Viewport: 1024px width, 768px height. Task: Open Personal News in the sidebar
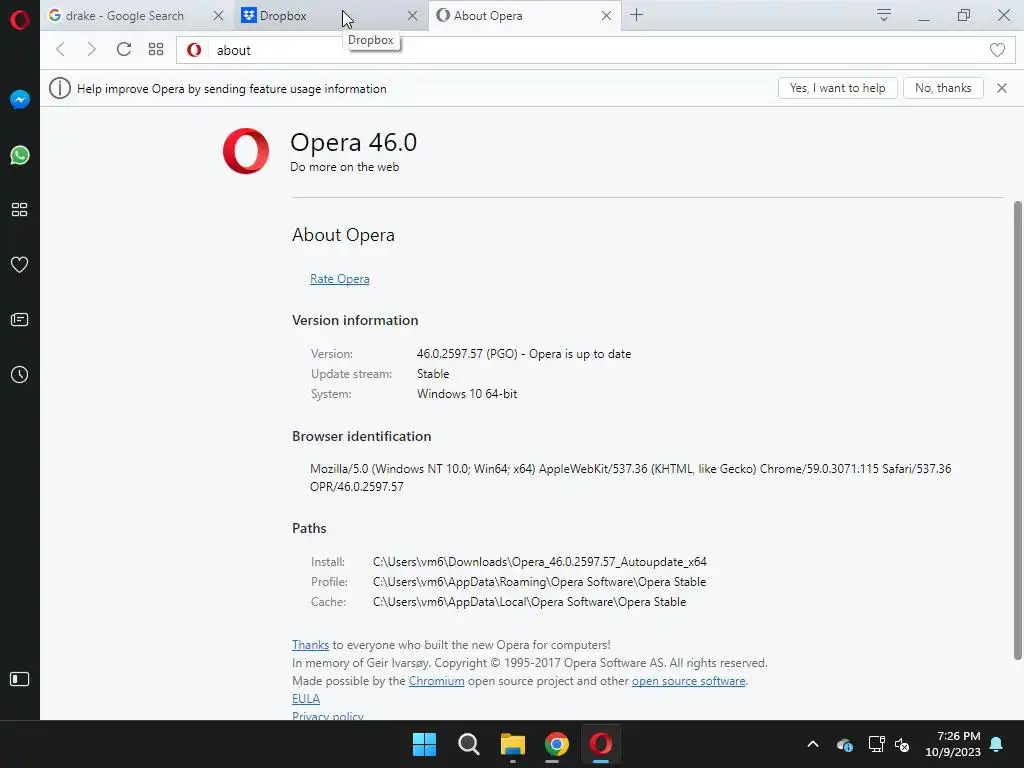click(x=20, y=319)
